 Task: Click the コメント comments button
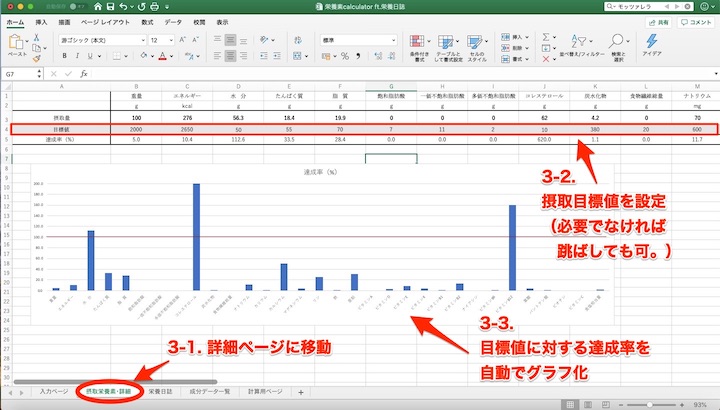coord(696,22)
